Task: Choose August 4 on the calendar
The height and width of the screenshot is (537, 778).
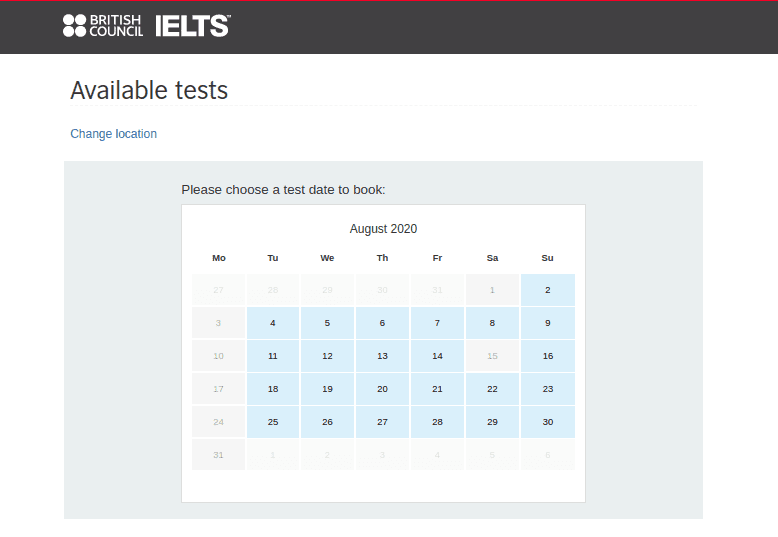Action: click(273, 323)
